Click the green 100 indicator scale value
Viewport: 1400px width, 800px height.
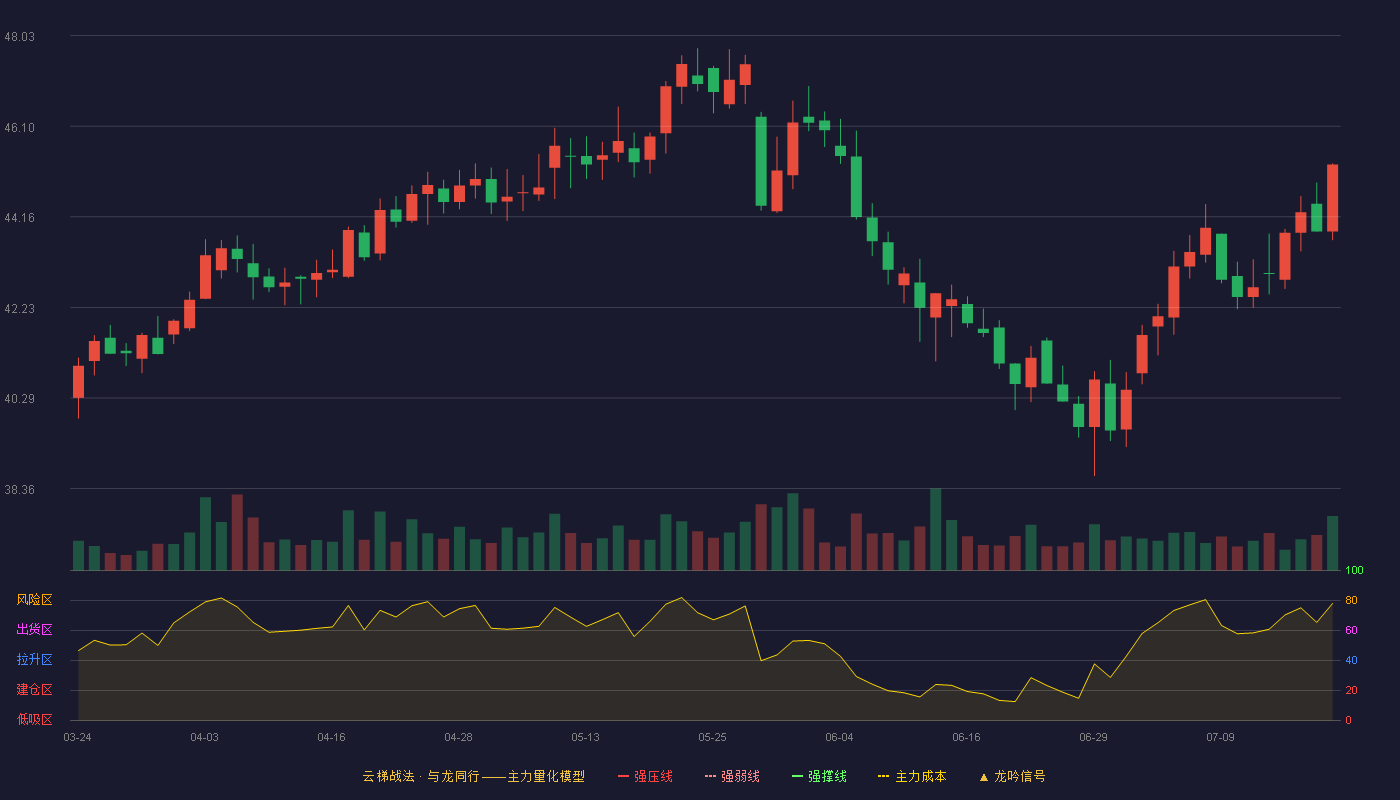coord(1354,571)
